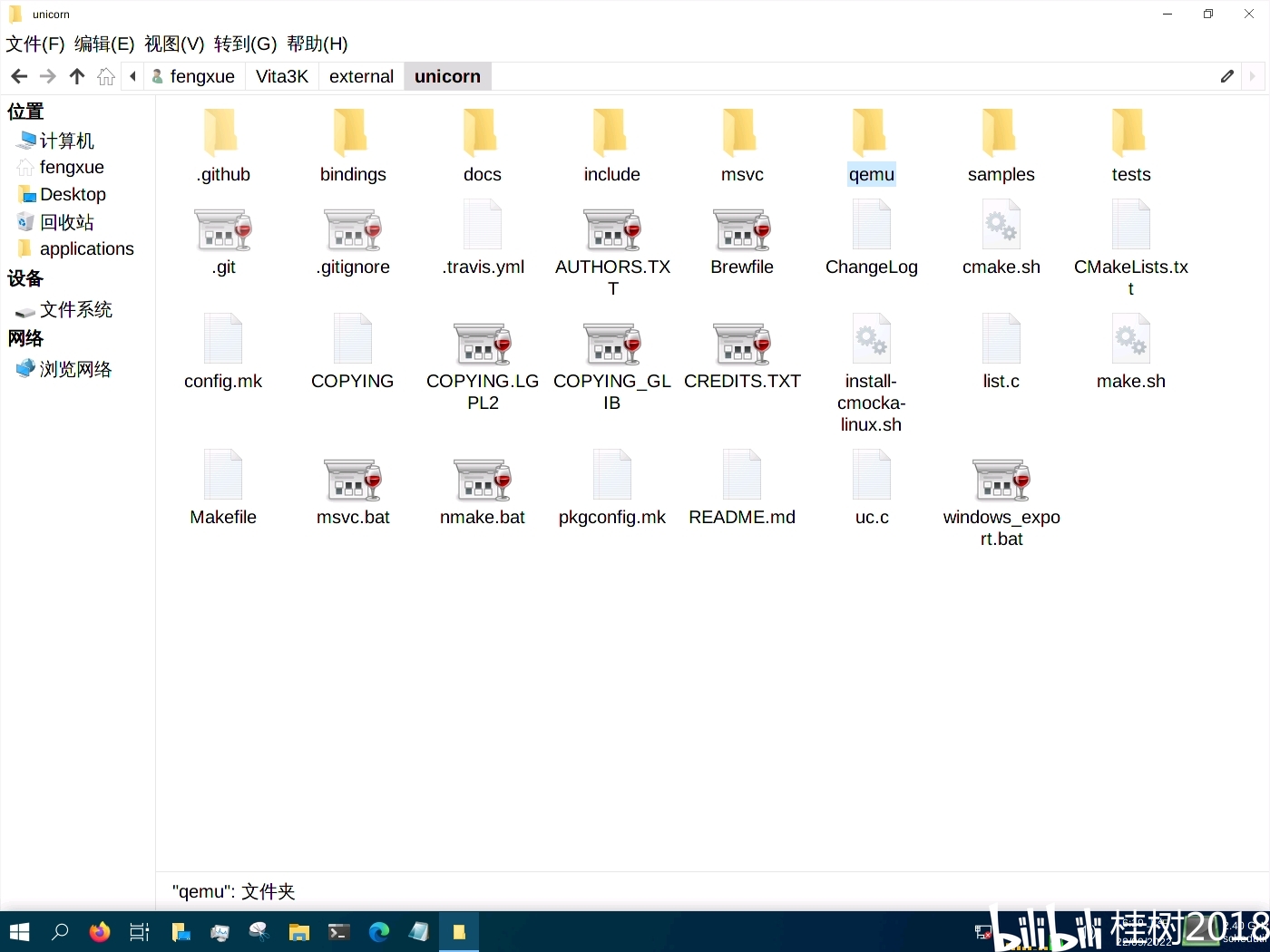Select the COPYING.LGPL2 file icon
This screenshot has width=1270, height=952.
click(x=483, y=343)
